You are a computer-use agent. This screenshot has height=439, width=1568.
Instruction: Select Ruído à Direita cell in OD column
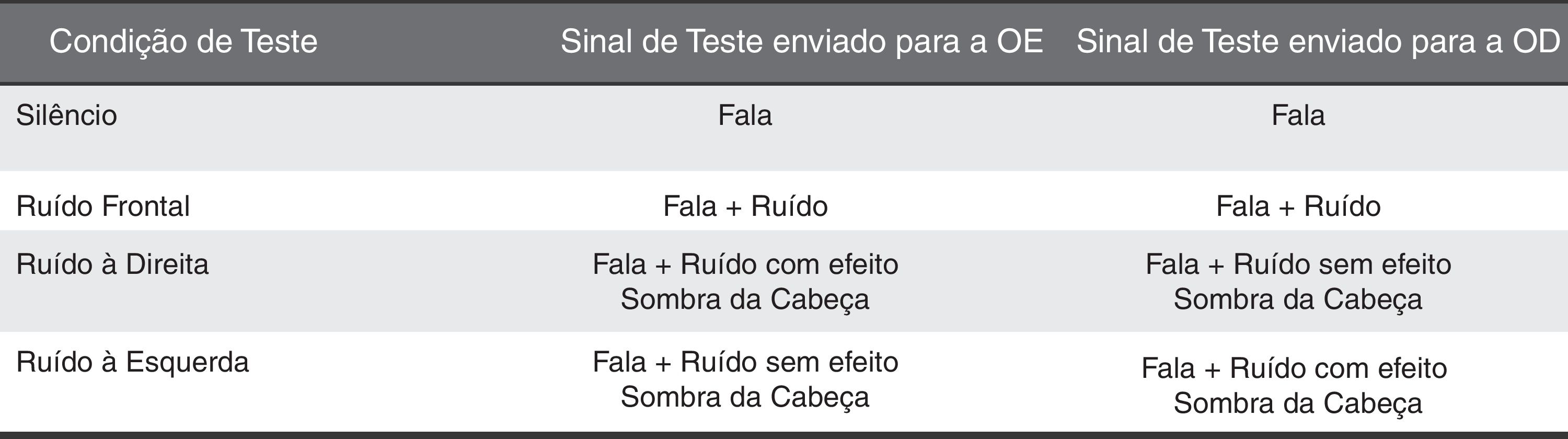click(x=1298, y=281)
